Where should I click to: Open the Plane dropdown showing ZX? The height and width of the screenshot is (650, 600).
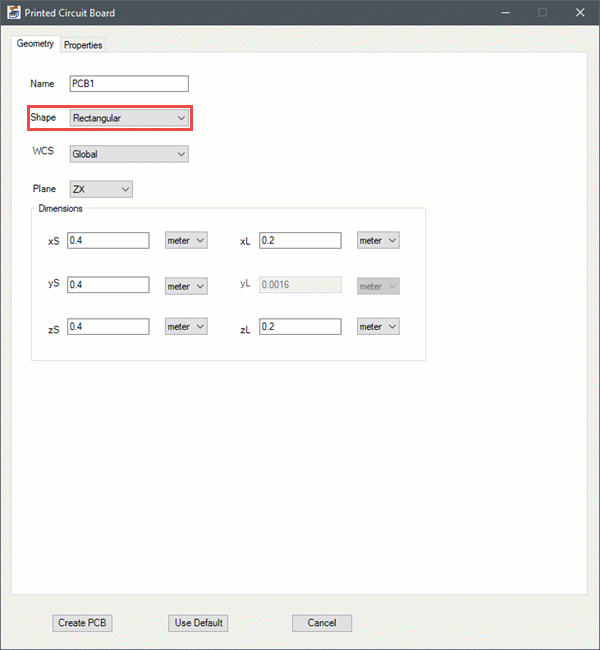[101, 189]
